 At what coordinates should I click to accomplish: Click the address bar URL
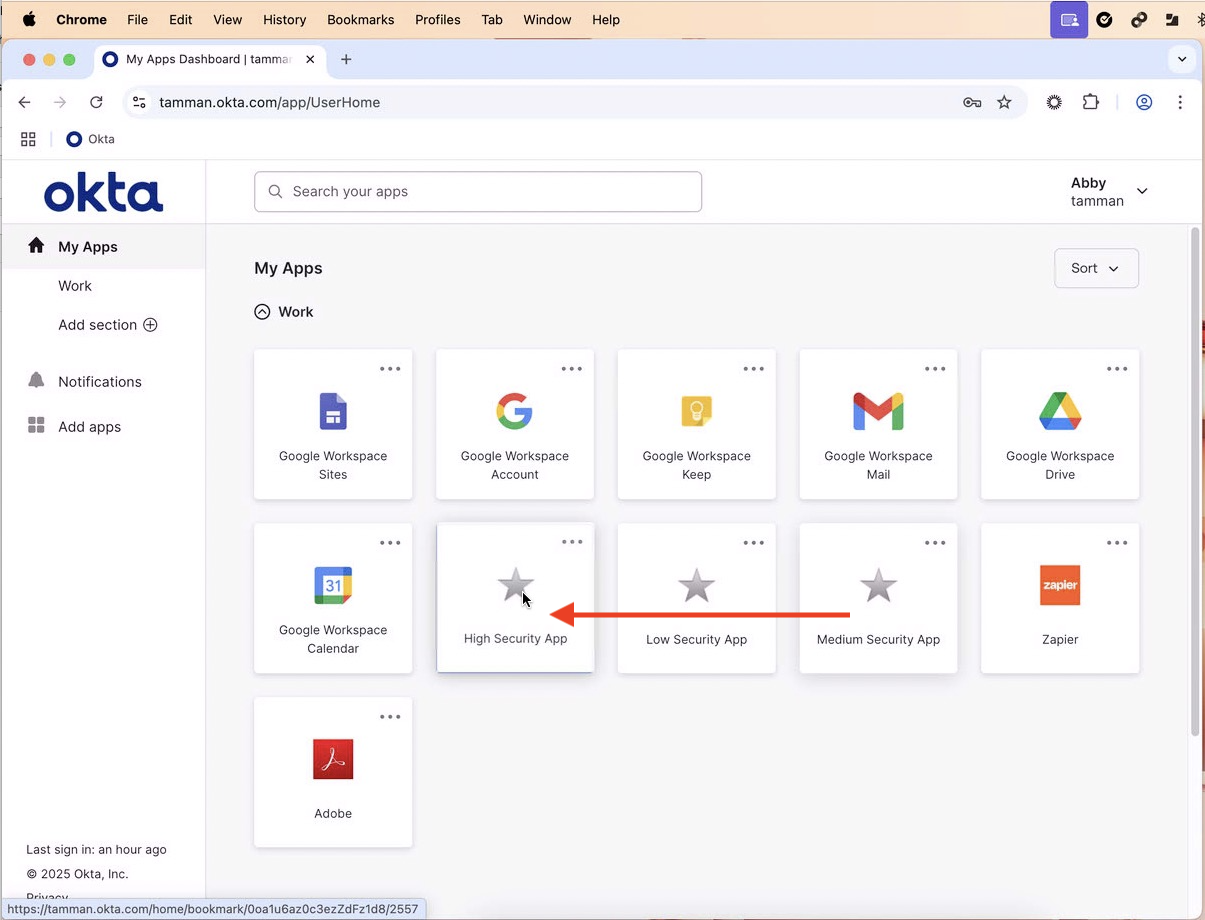tap(270, 102)
